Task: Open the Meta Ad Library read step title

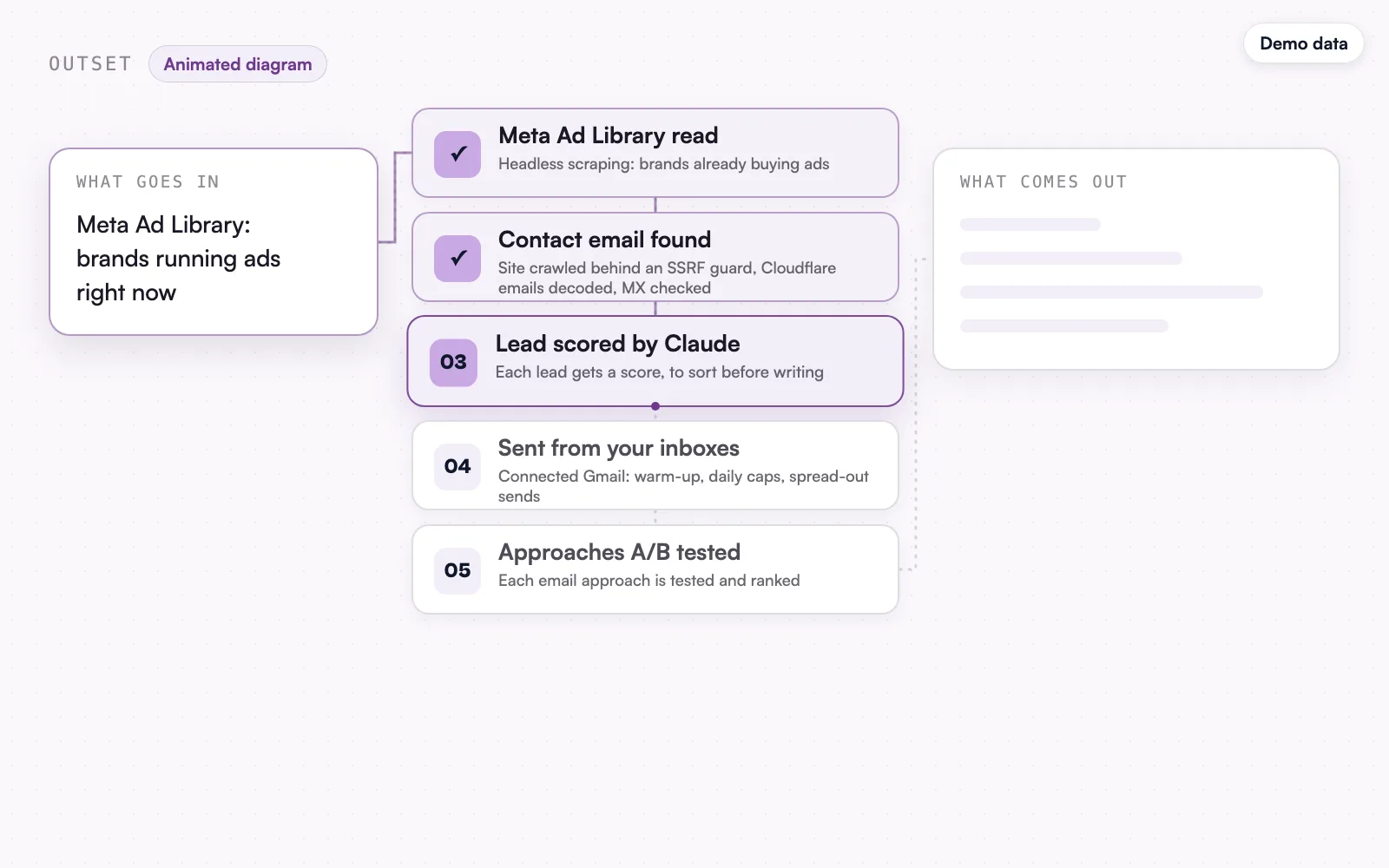Action: coord(608,135)
